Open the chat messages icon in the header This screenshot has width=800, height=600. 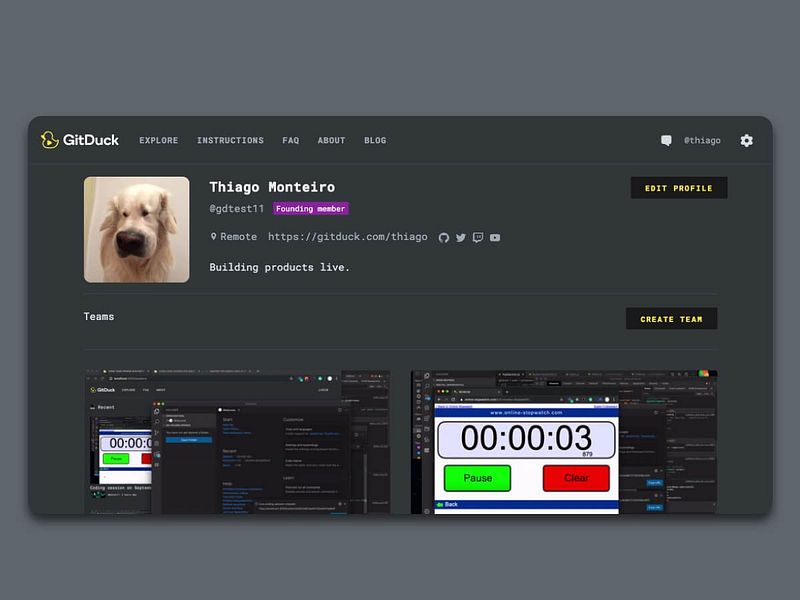(x=666, y=140)
